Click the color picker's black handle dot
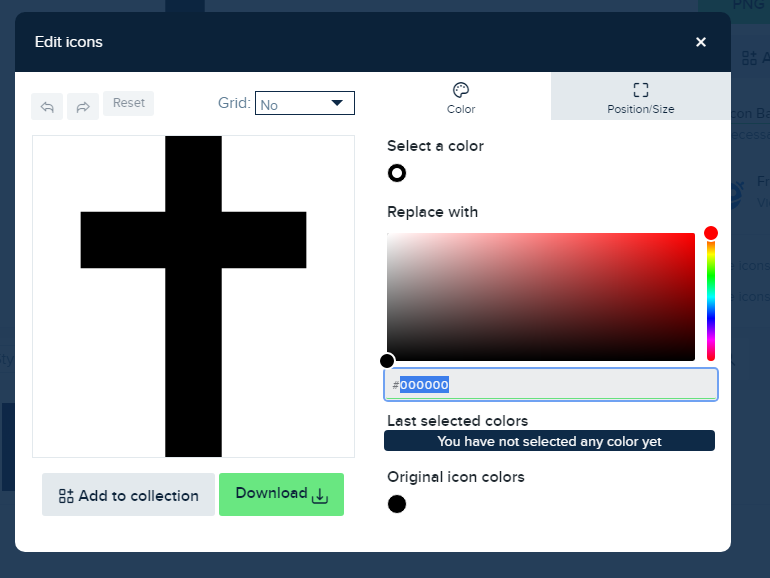770x578 pixels. tap(387, 361)
